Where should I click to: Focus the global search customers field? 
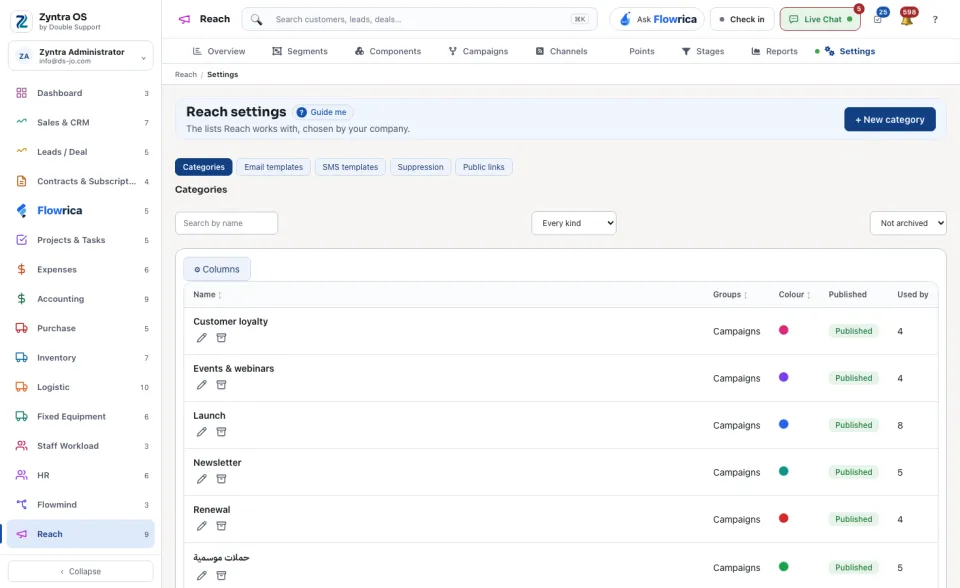[419, 19]
